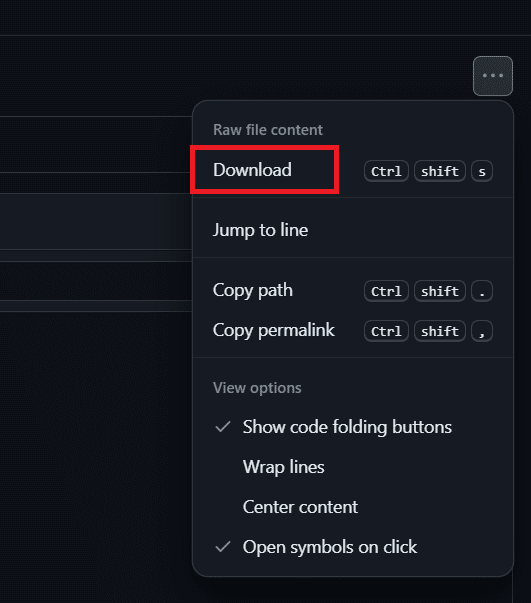The width and height of the screenshot is (531, 603).
Task: Click the three-dot more options button
Action: [x=493, y=76]
